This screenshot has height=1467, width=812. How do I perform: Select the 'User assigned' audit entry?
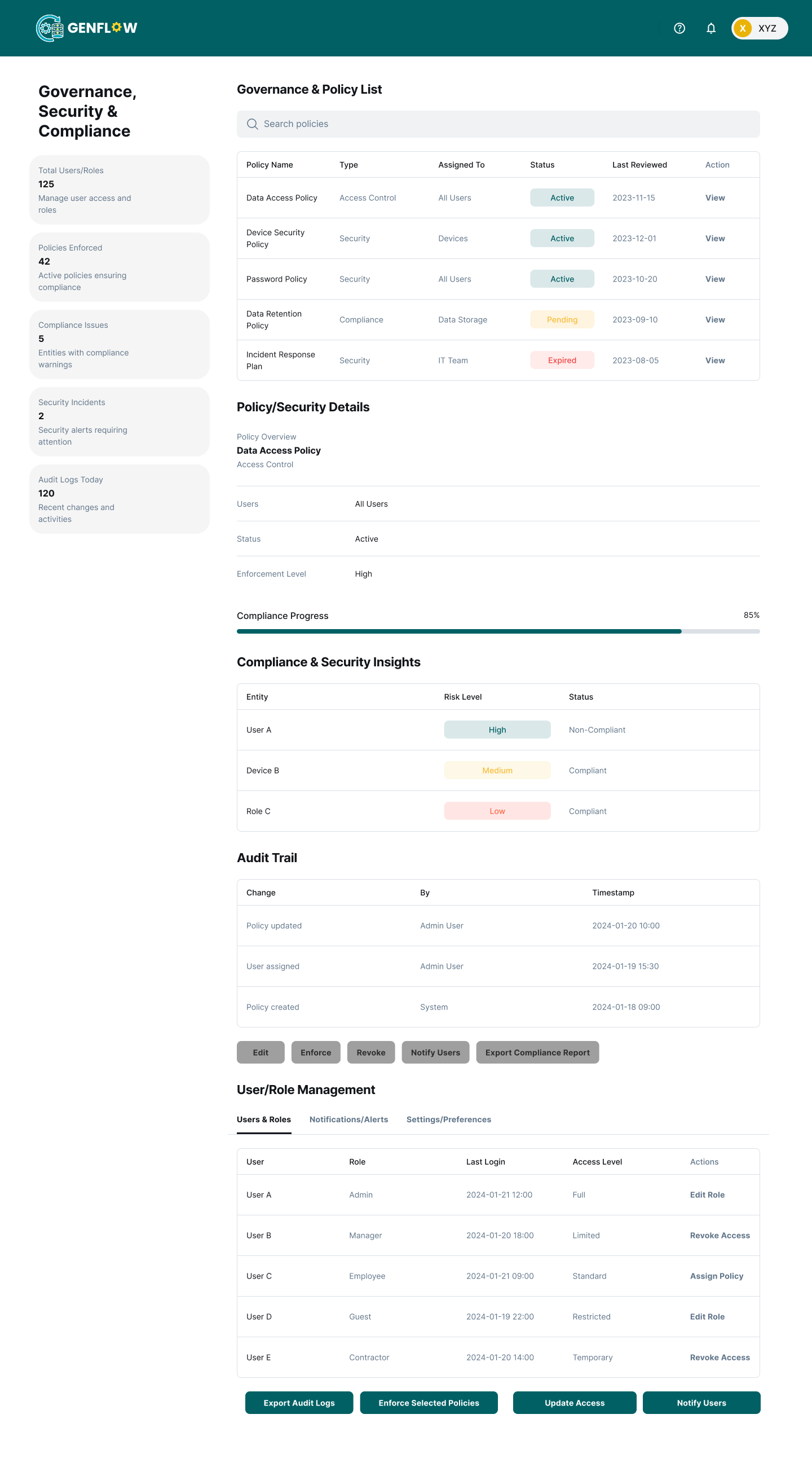coord(498,967)
